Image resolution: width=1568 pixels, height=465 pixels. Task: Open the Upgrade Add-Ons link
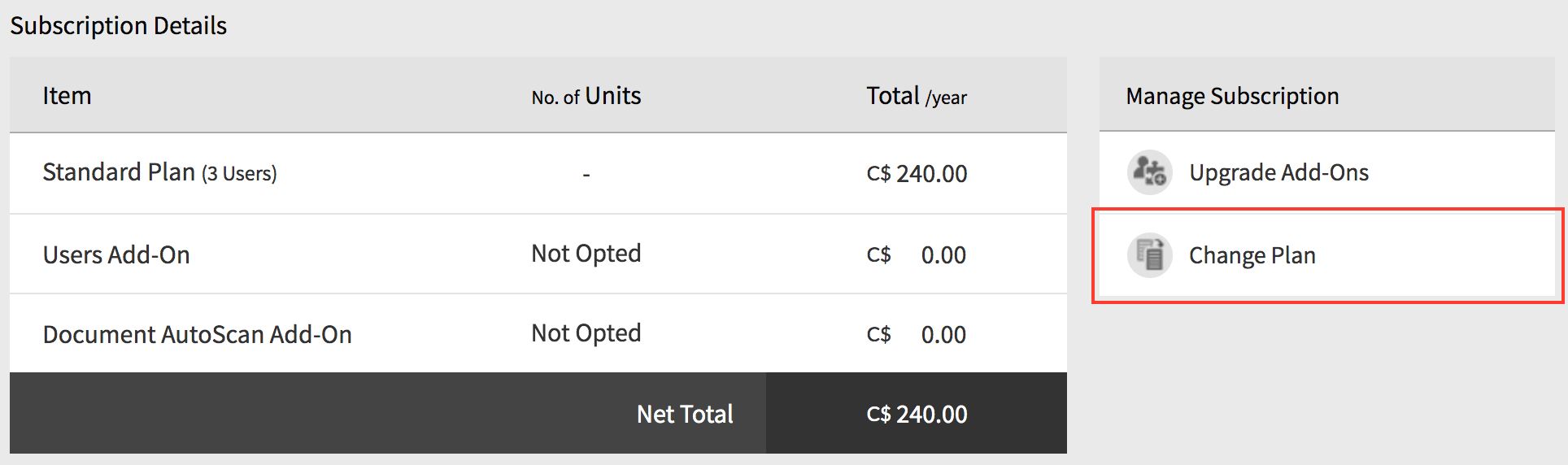pyautogui.click(x=1278, y=172)
